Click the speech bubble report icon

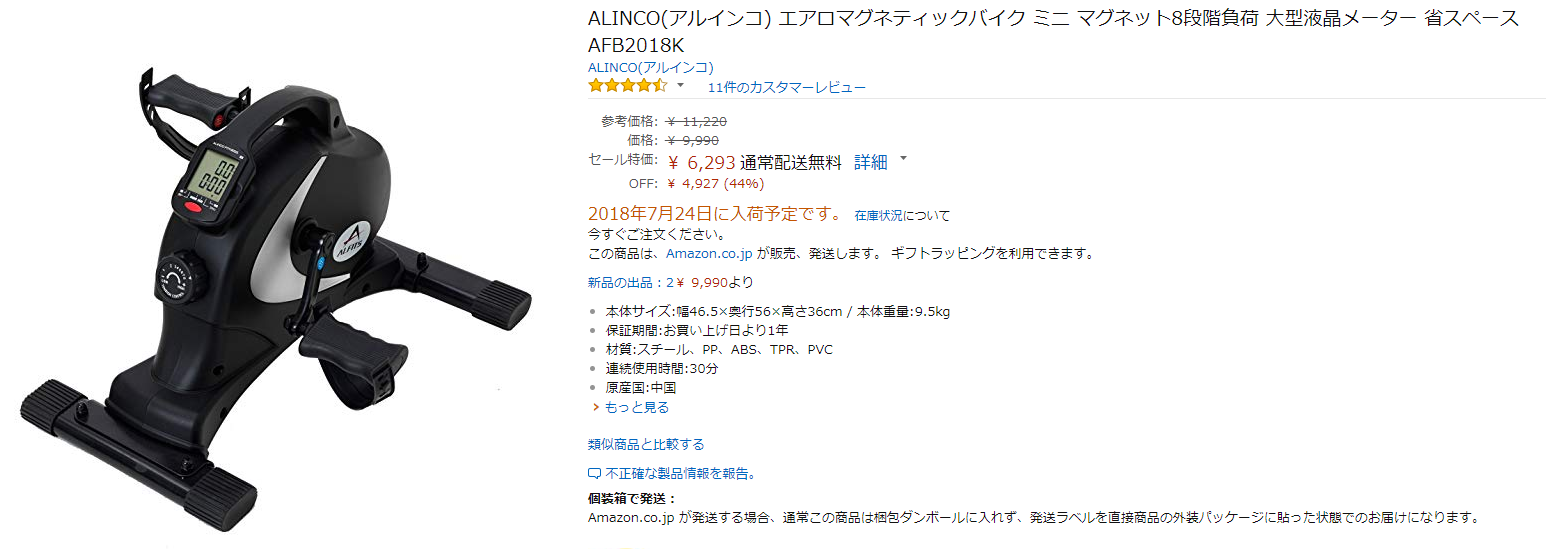click(594, 474)
